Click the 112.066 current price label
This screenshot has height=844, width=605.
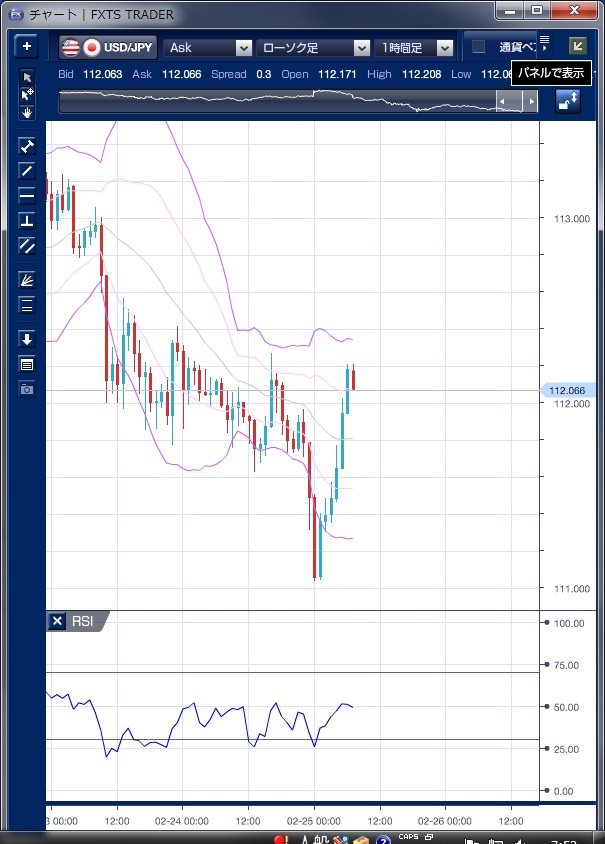(567, 390)
